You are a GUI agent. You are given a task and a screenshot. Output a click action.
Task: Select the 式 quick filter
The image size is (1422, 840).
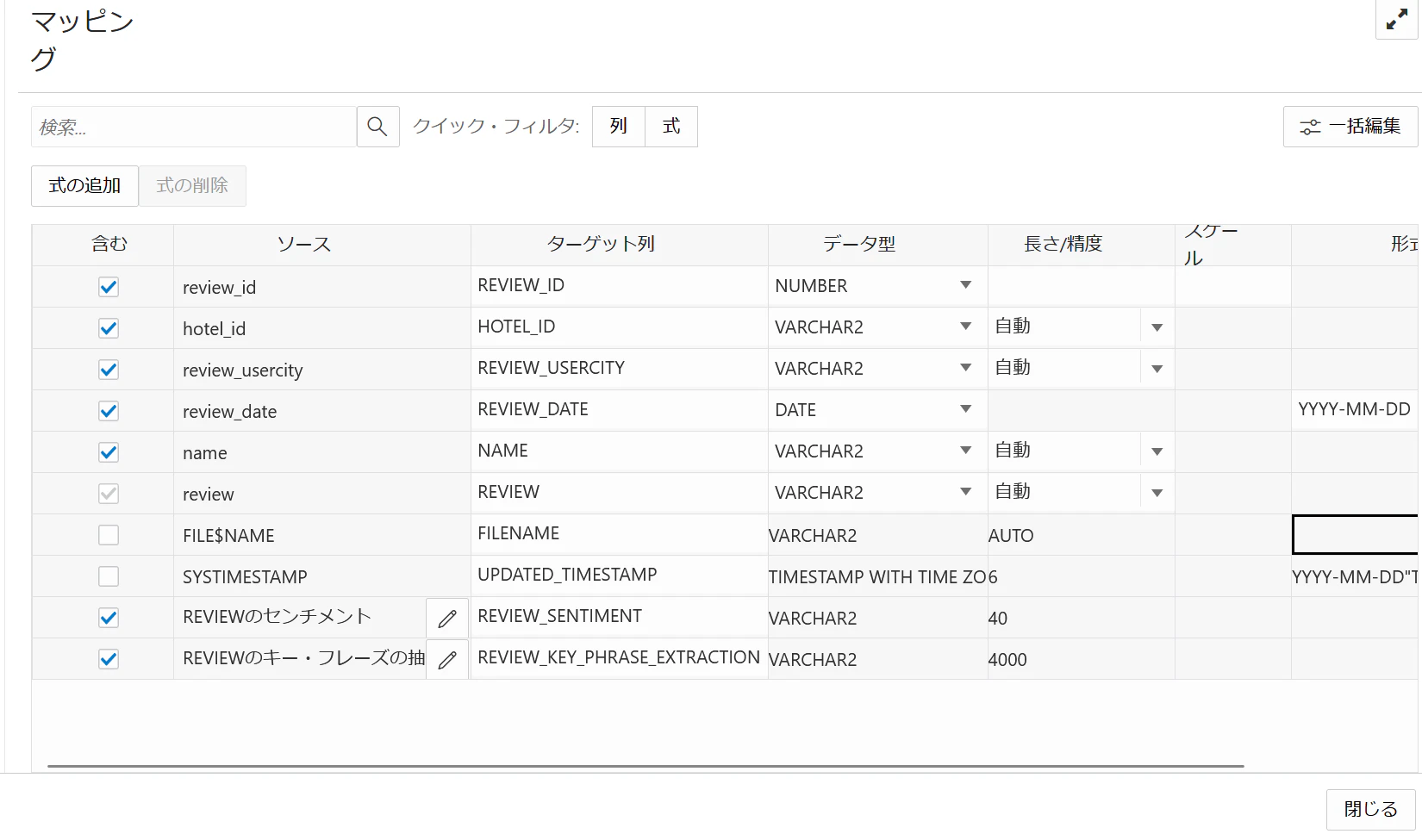[x=671, y=127]
